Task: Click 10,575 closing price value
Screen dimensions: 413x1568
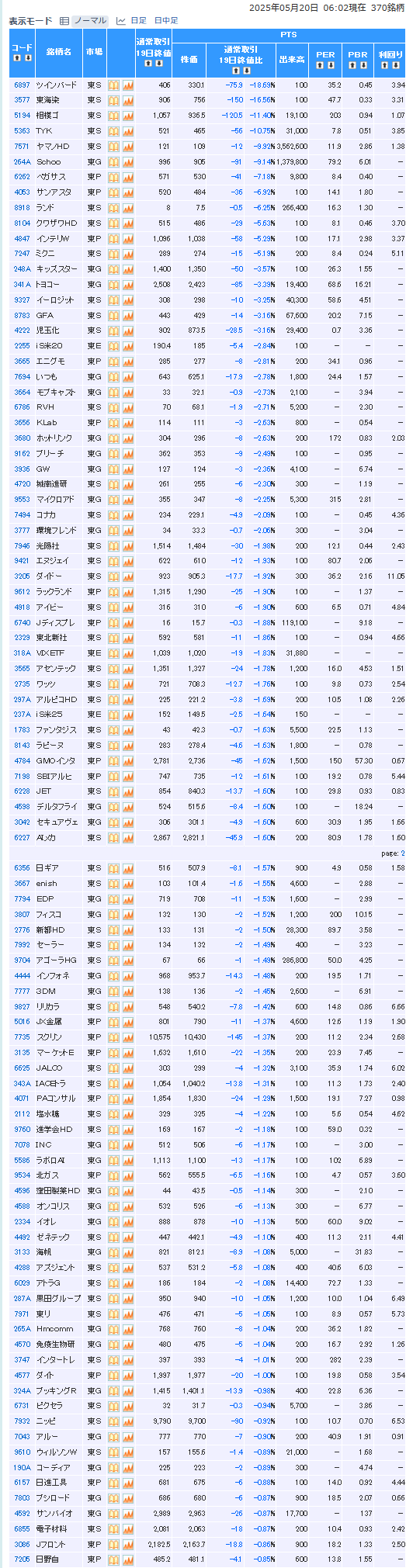Action: pos(159,1037)
